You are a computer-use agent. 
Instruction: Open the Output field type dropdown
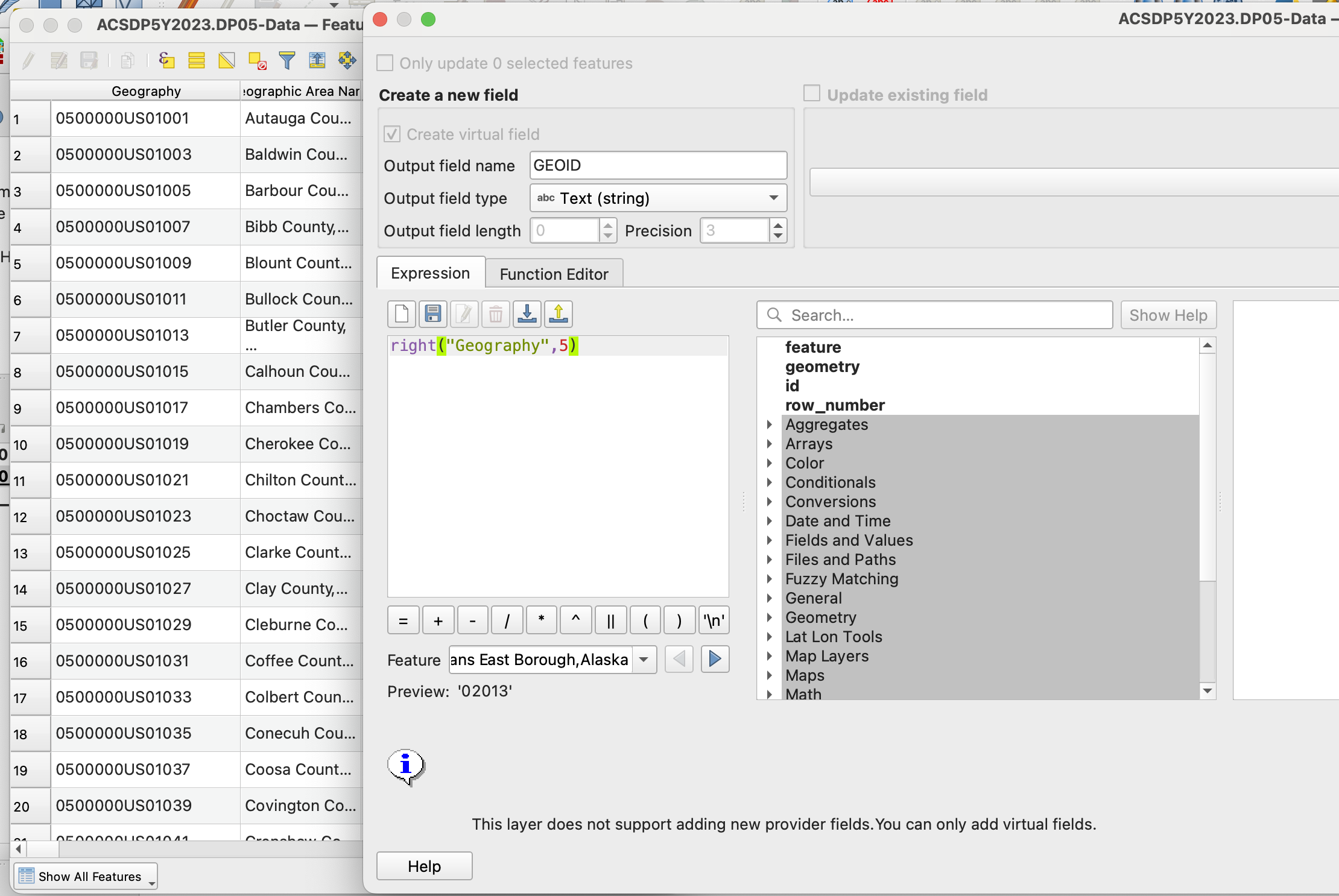[x=658, y=198]
